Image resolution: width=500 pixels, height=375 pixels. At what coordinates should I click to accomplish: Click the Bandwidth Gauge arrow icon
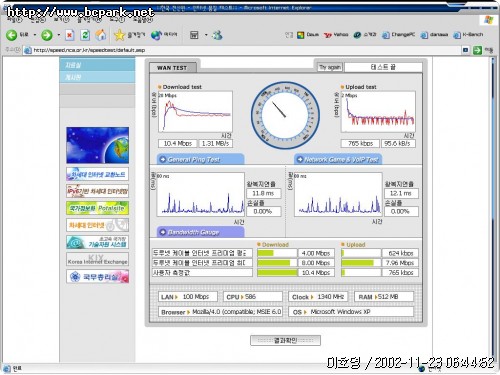(x=163, y=232)
